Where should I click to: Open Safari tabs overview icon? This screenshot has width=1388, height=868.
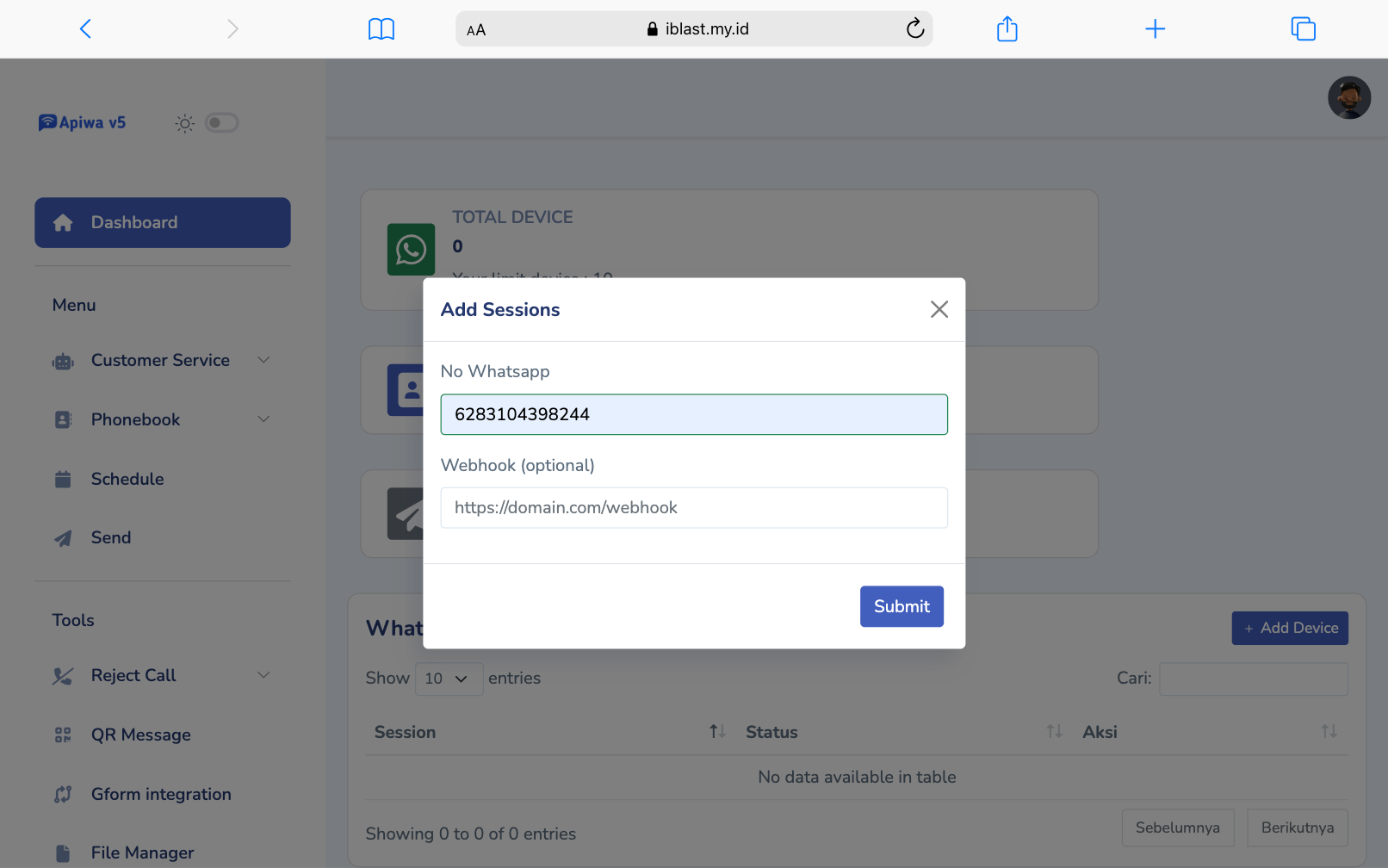click(1303, 29)
